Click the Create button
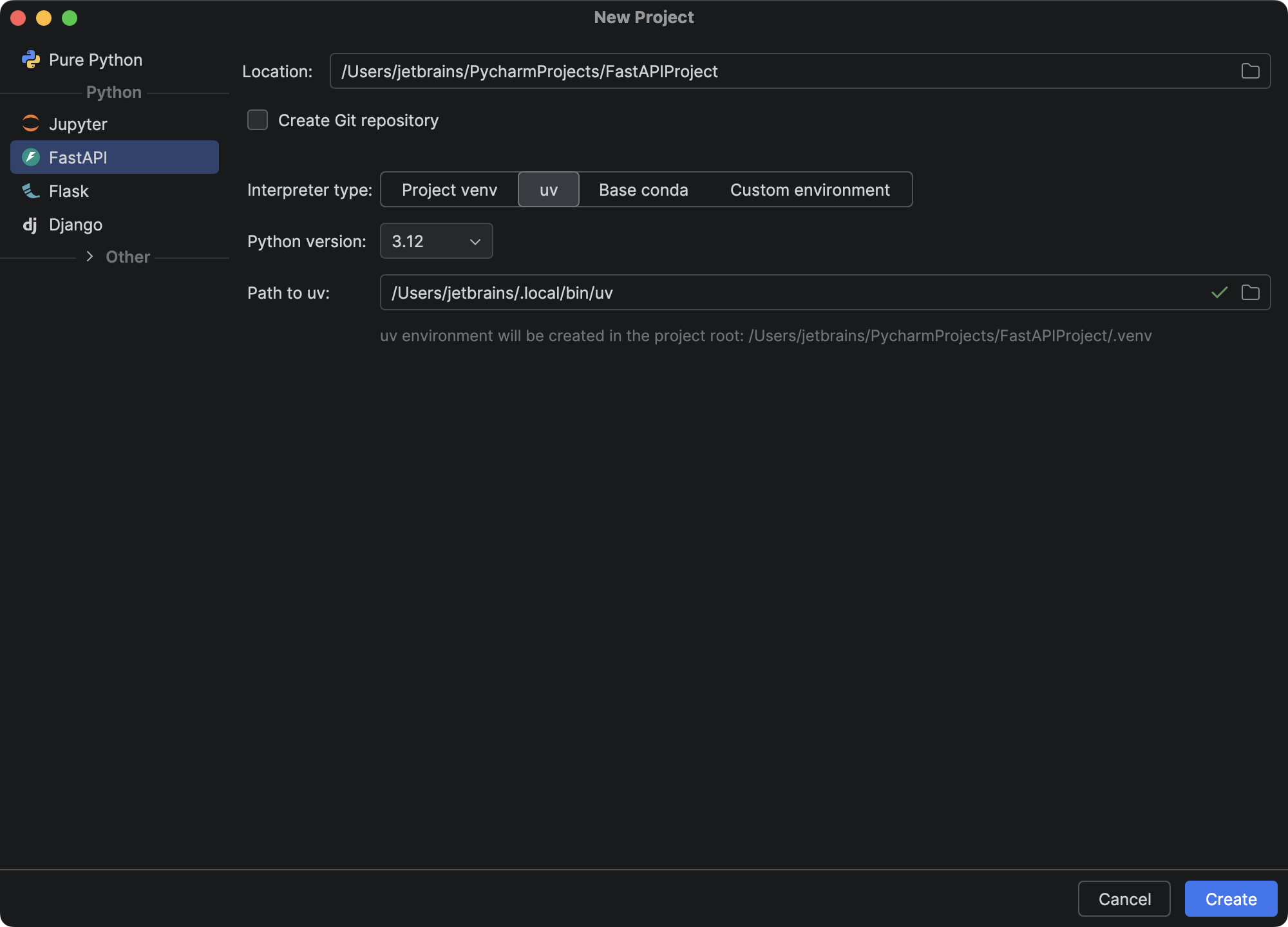This screenshot has width=1288, height=927. click(1231, 899)
